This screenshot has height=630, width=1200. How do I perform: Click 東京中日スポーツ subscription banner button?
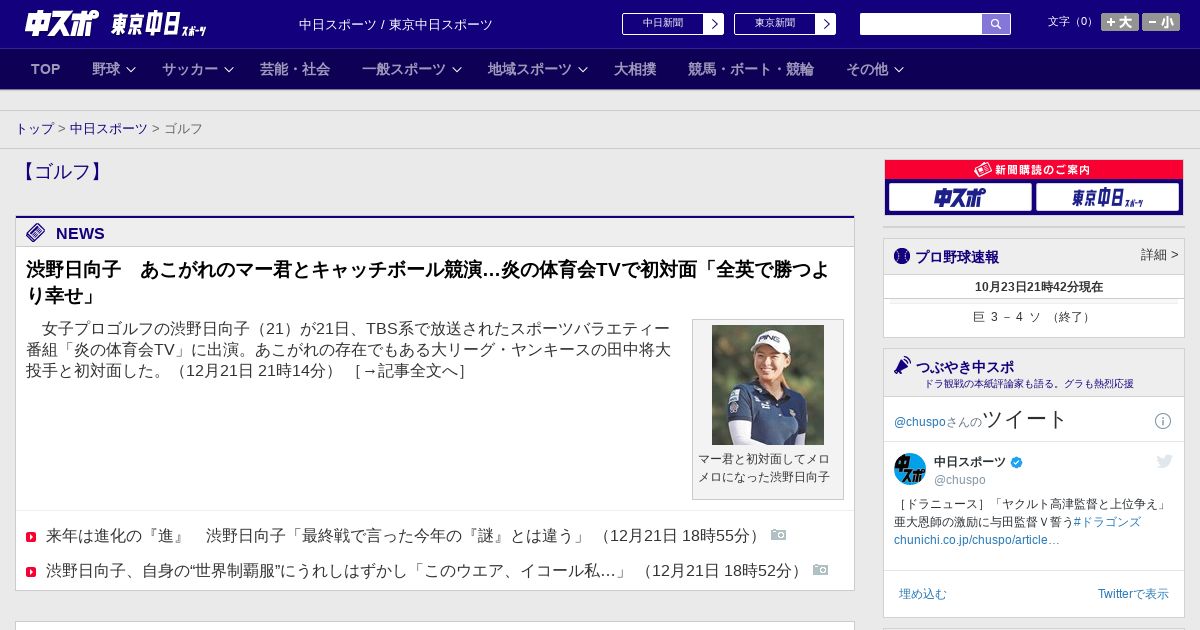tap(1107, 197)
